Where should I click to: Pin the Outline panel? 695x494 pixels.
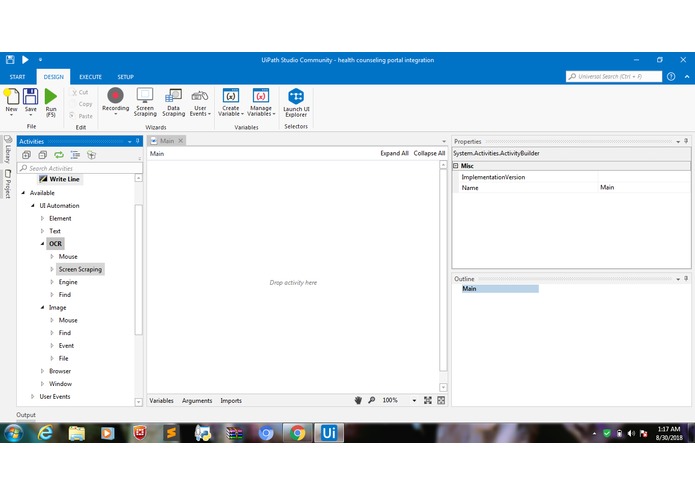pos(686,278)
